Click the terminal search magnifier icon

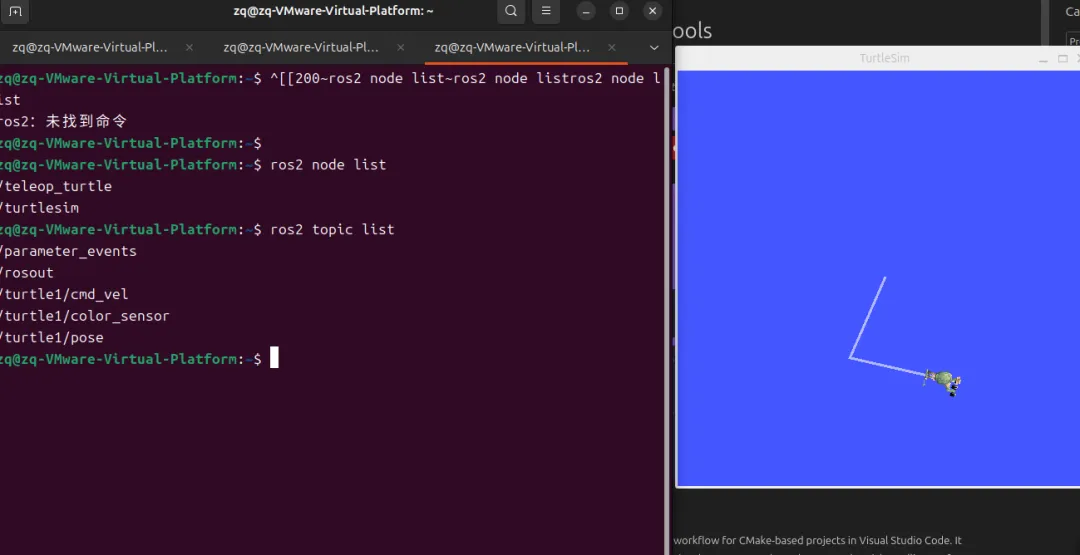pos(511,11)
